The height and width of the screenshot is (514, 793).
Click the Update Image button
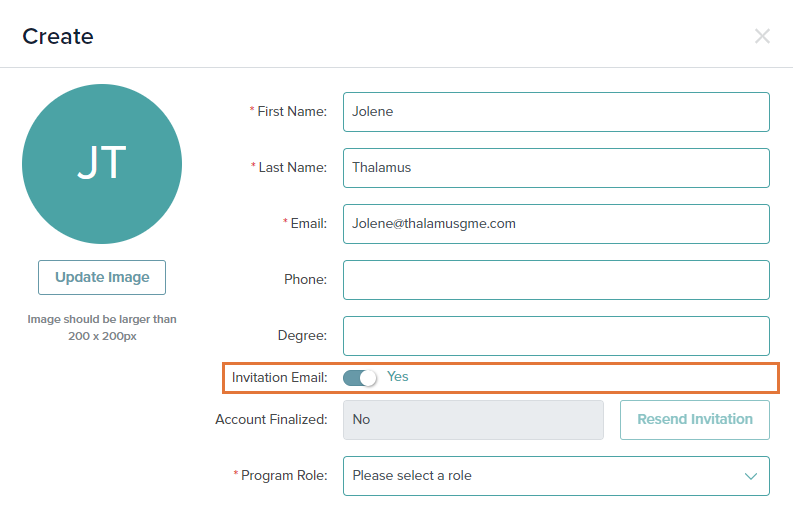(x=102, y=277)
